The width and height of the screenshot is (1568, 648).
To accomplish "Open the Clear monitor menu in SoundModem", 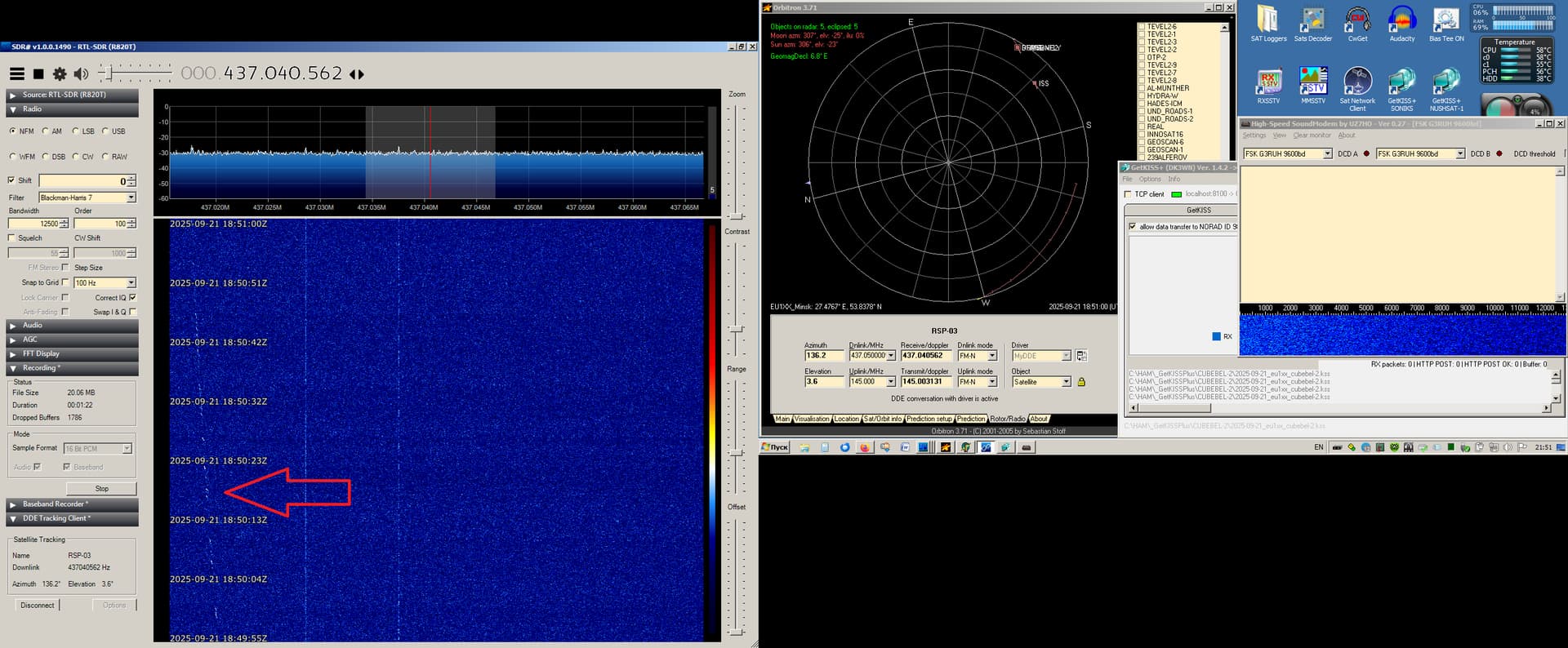I will coord(1312,135).
